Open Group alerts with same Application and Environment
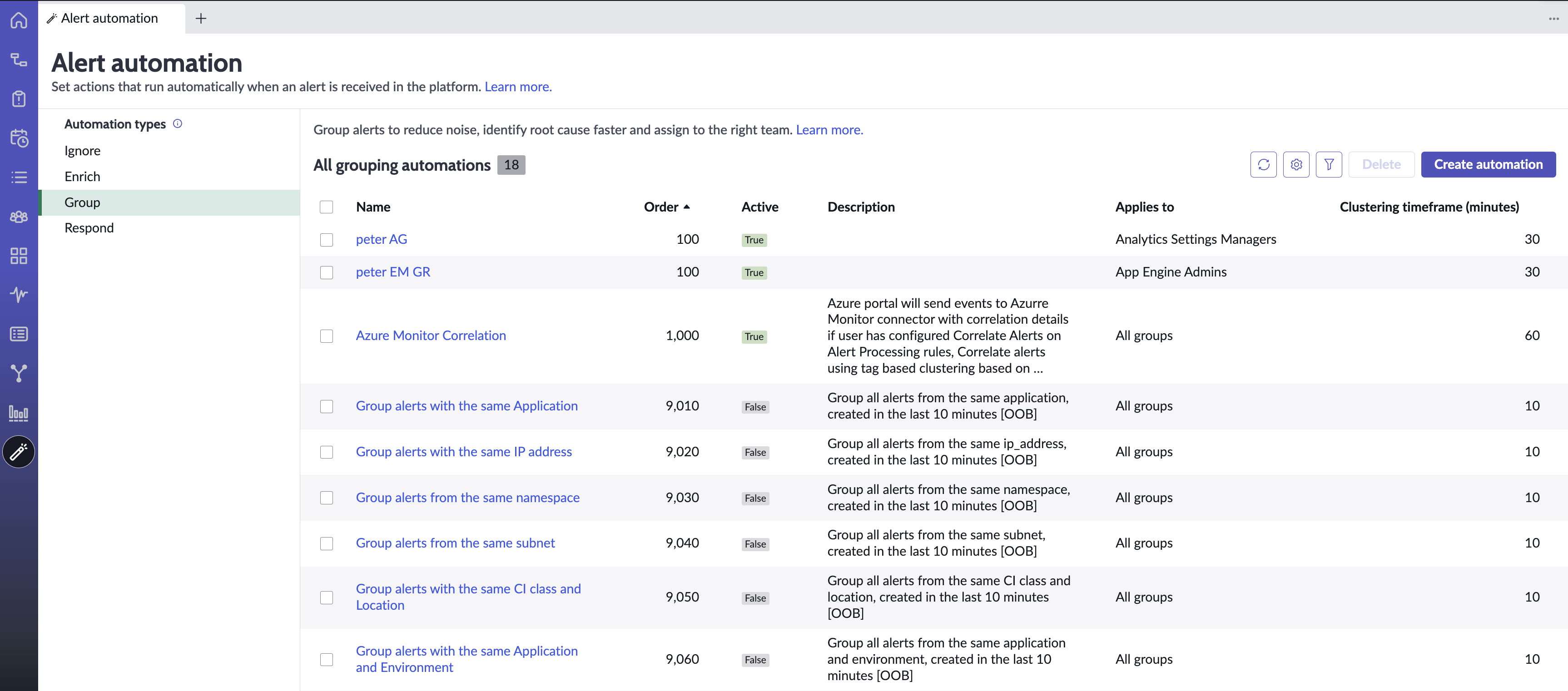Screen dimensions: 1568x691 tap(467, 659)
